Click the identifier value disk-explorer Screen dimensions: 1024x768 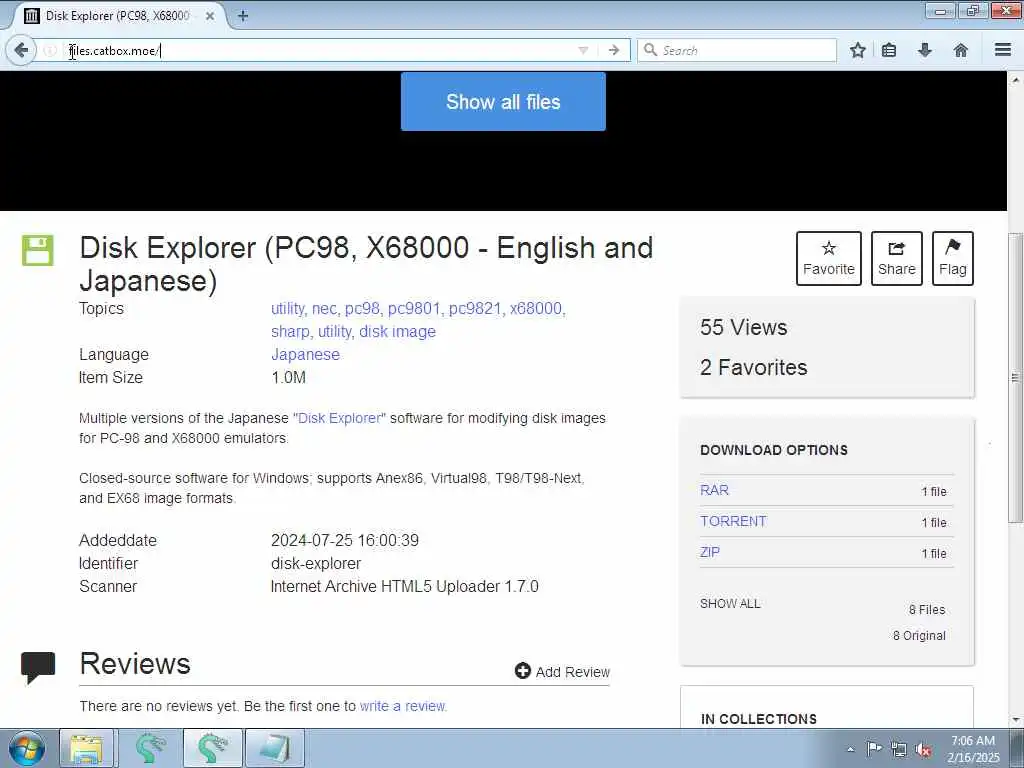click(x=315, y=563)
